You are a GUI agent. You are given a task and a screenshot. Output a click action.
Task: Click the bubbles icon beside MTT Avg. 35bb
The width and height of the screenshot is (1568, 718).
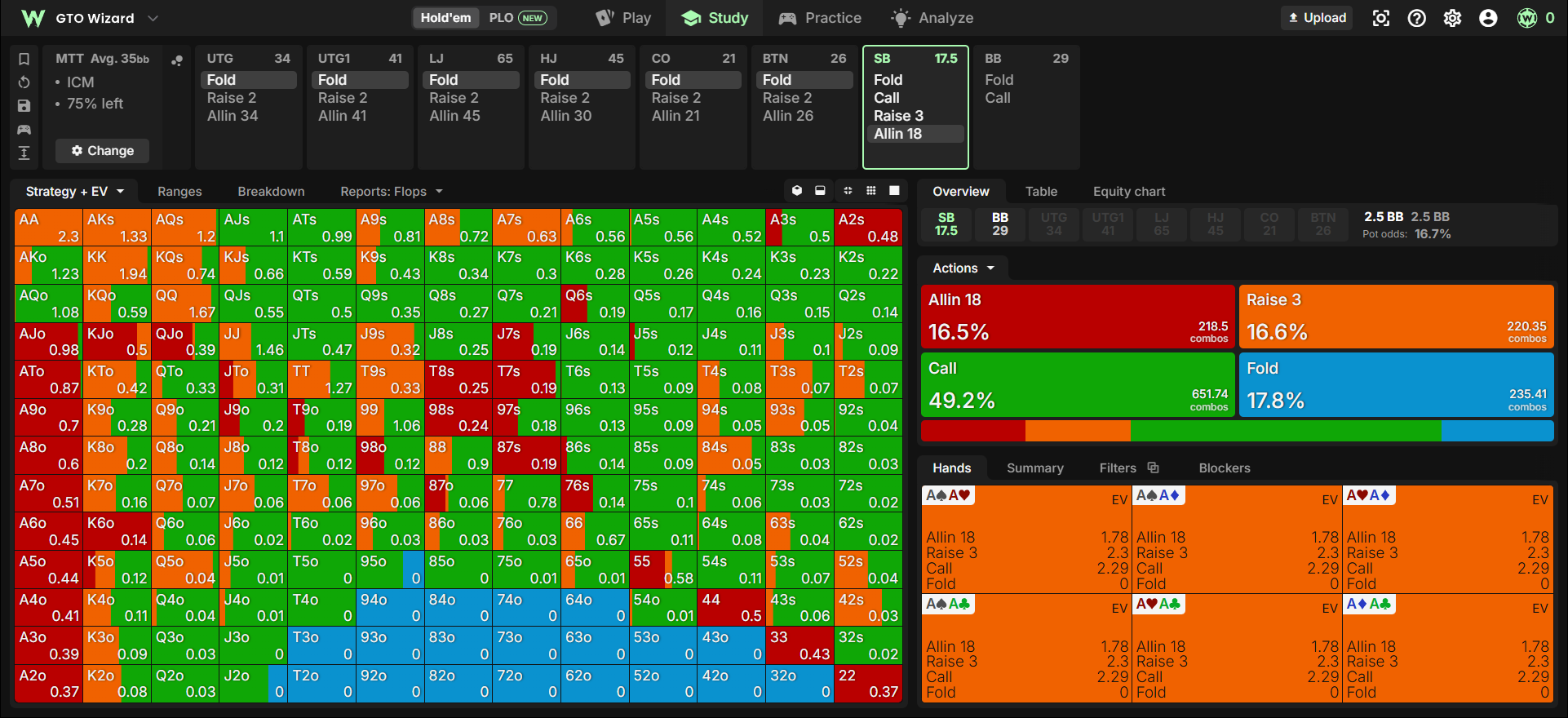pos(176,60)
